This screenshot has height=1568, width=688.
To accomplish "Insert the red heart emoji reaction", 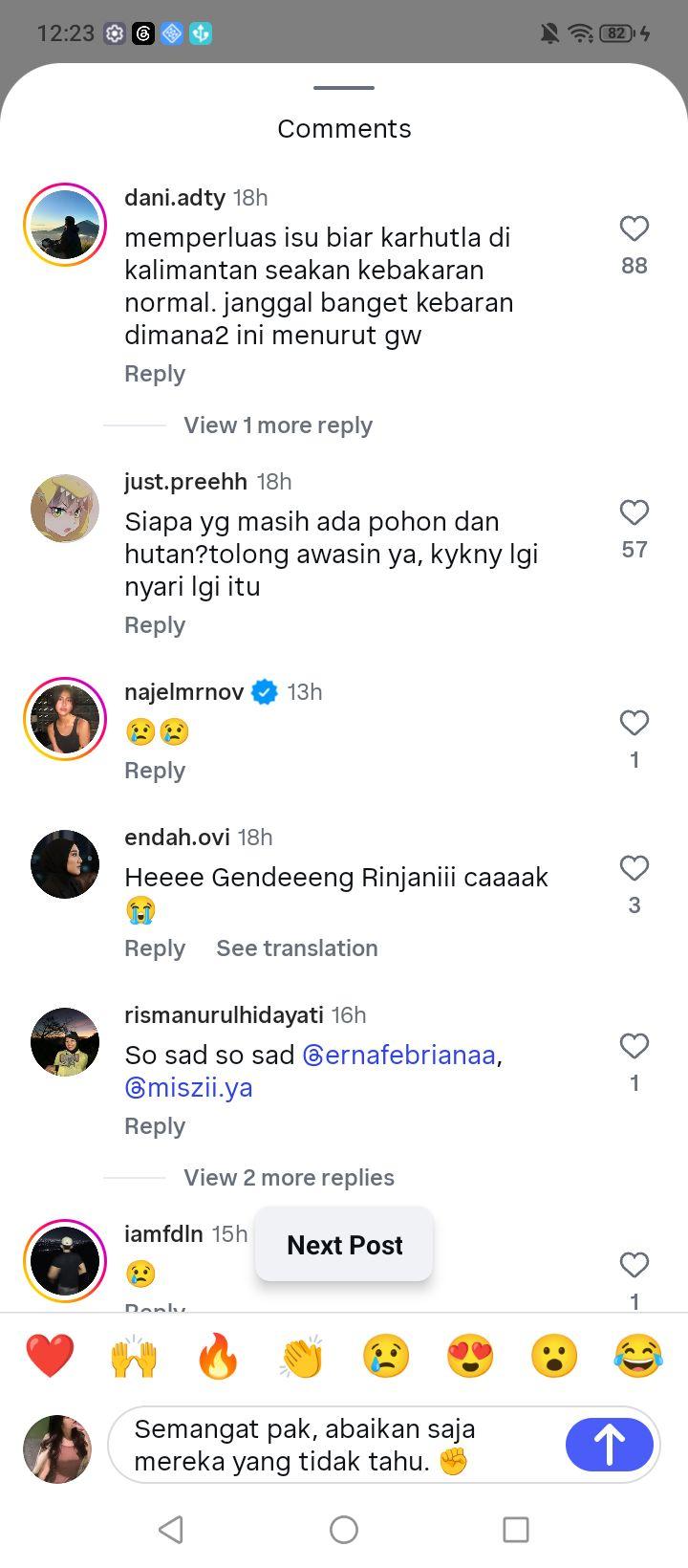I will pyautogui.click(x=50, y=1356).
